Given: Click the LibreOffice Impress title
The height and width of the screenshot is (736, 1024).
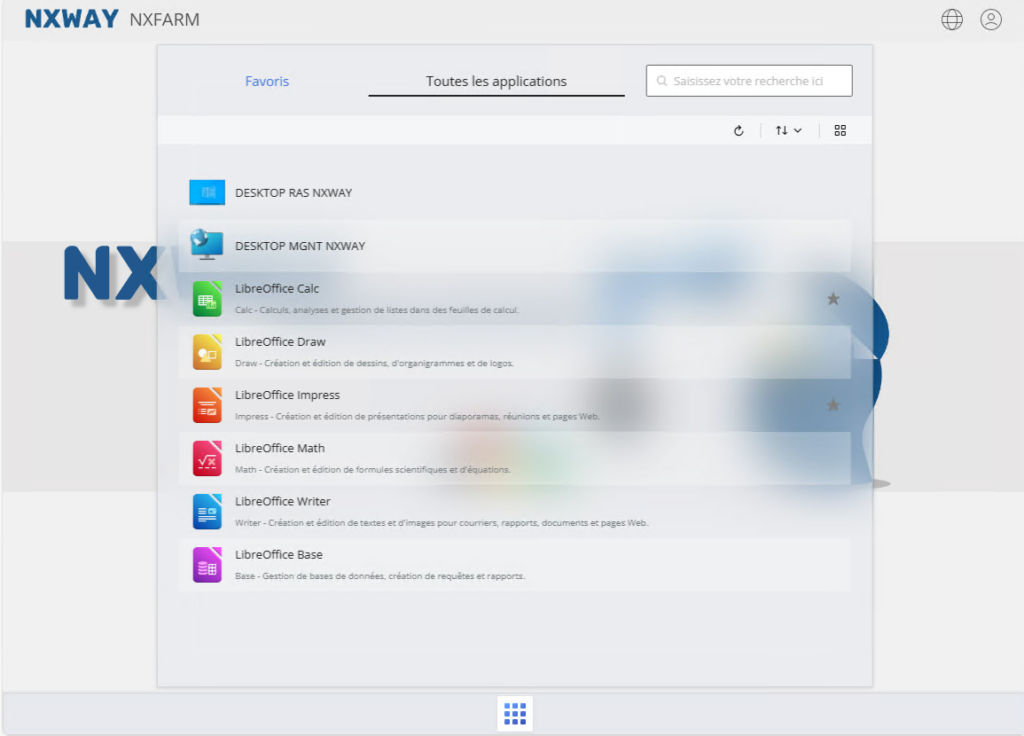Looking at the screenshot, I should click(x=287, y=395).
